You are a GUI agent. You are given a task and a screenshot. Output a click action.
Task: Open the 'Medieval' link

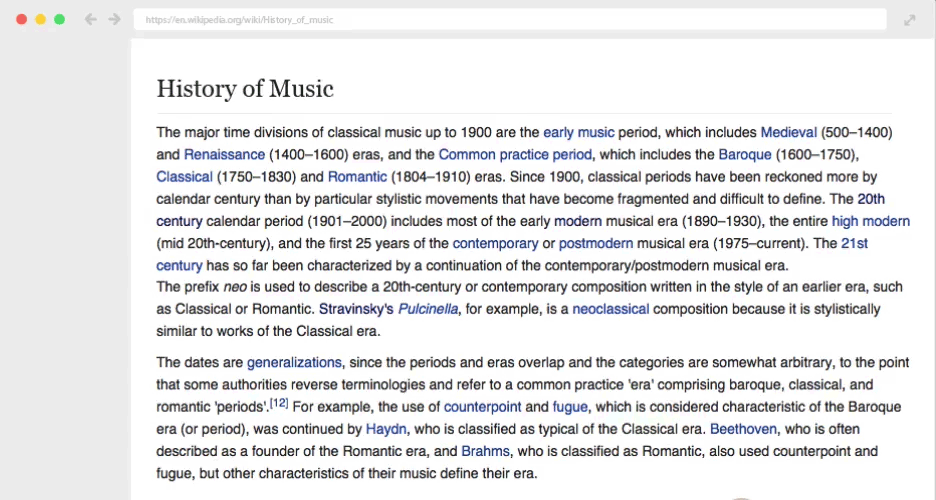[x=788, y=132]
